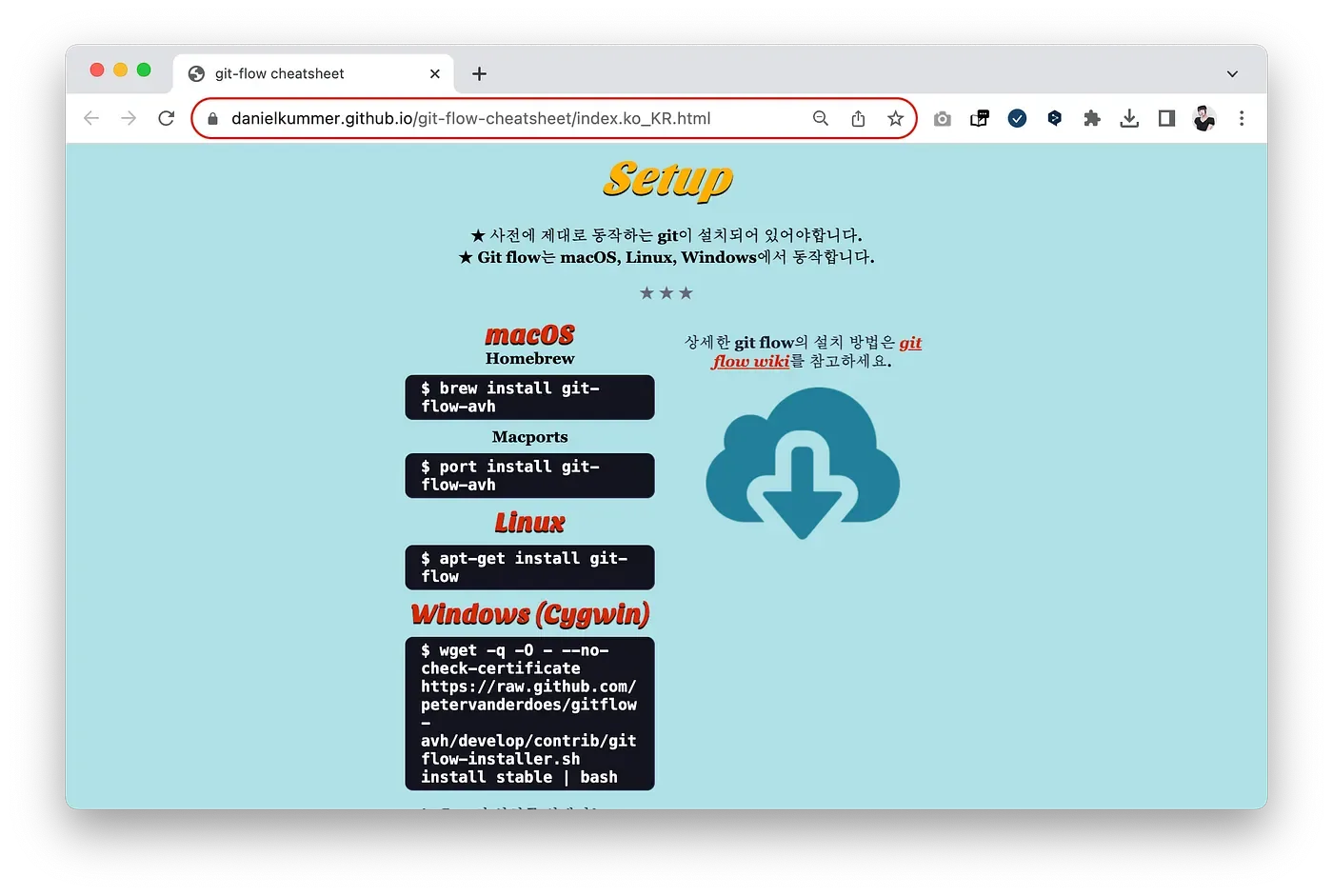The height and width of the screenshot is (896, 1333).
Task: Click the Homebrew label
Action: pos(529,359)
